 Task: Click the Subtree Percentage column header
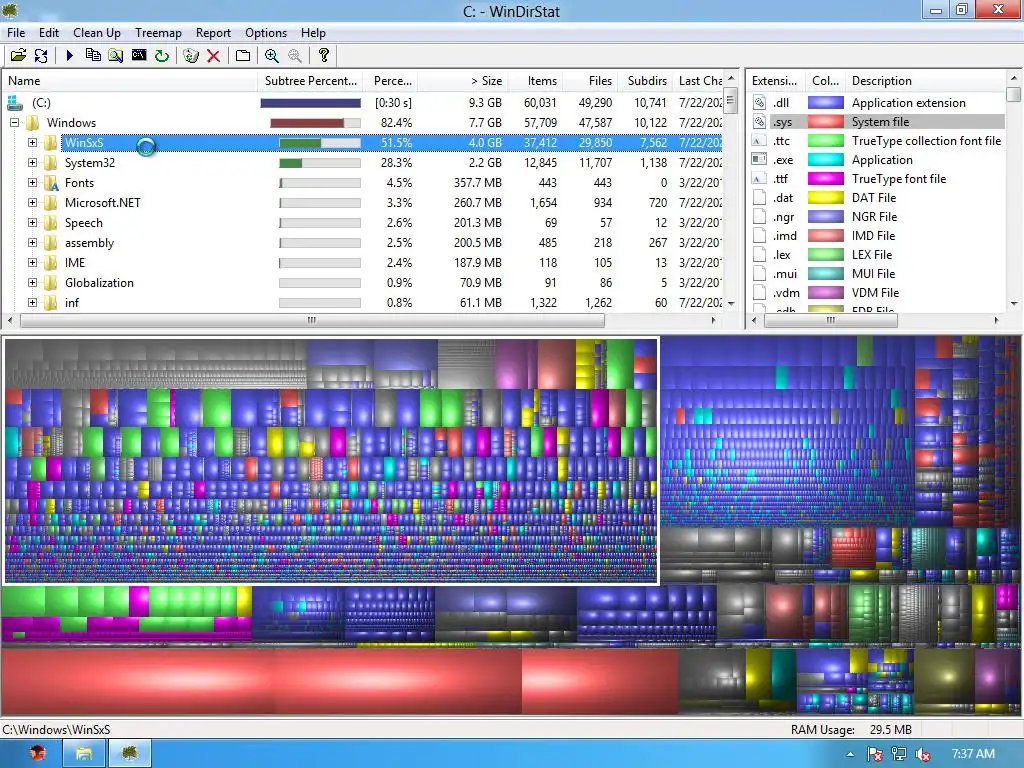coord(311,81)
